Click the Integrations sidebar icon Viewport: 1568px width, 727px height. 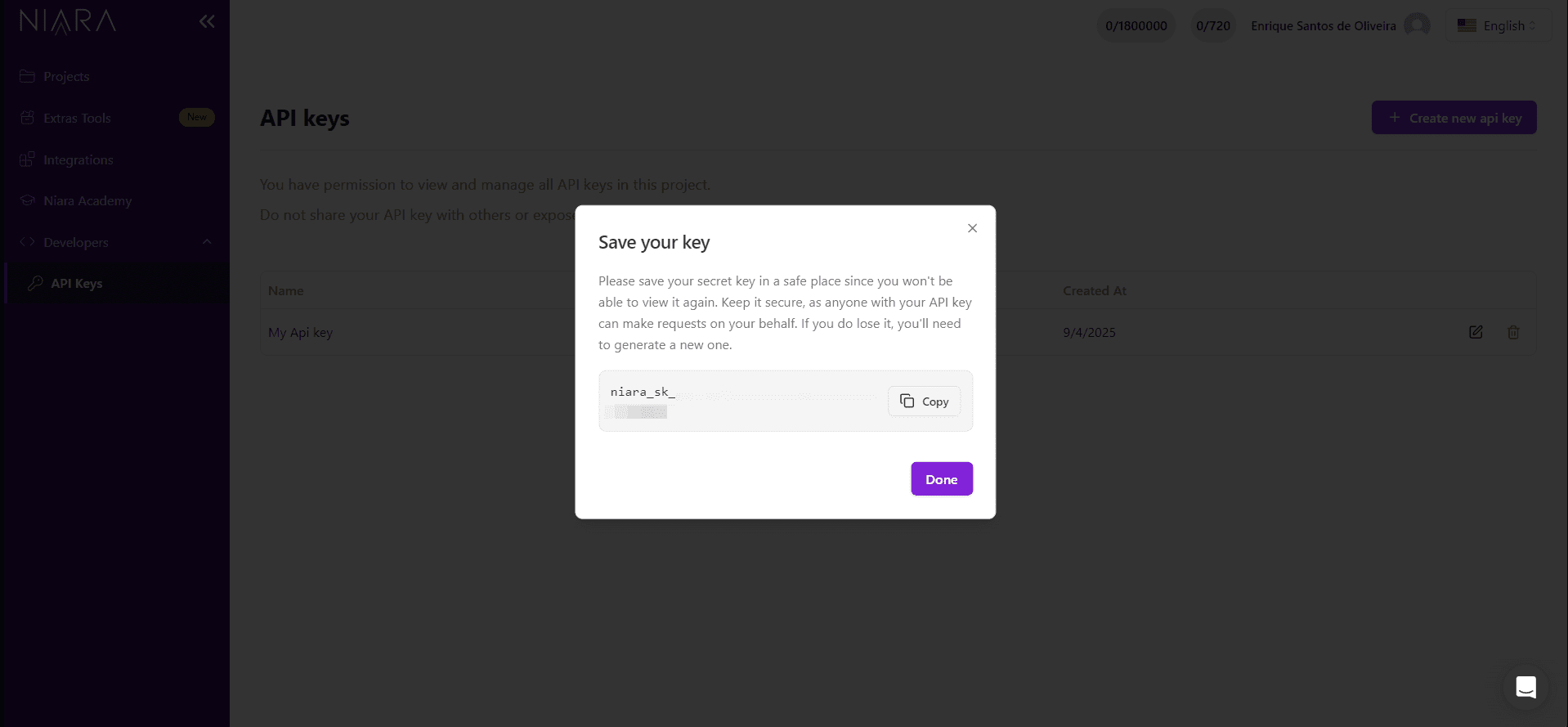(x=28, y=159)
